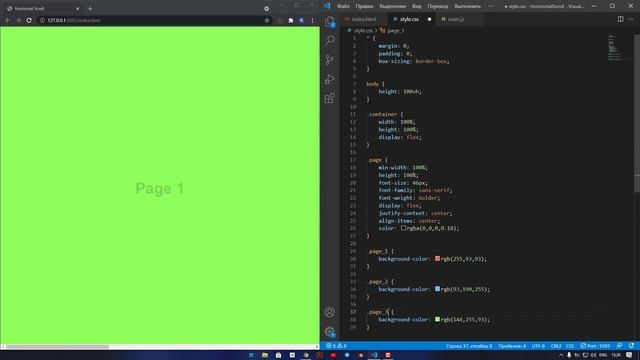Click the line and column status indicator
Viewport: 640px width, 360px height.
[469, 346]
